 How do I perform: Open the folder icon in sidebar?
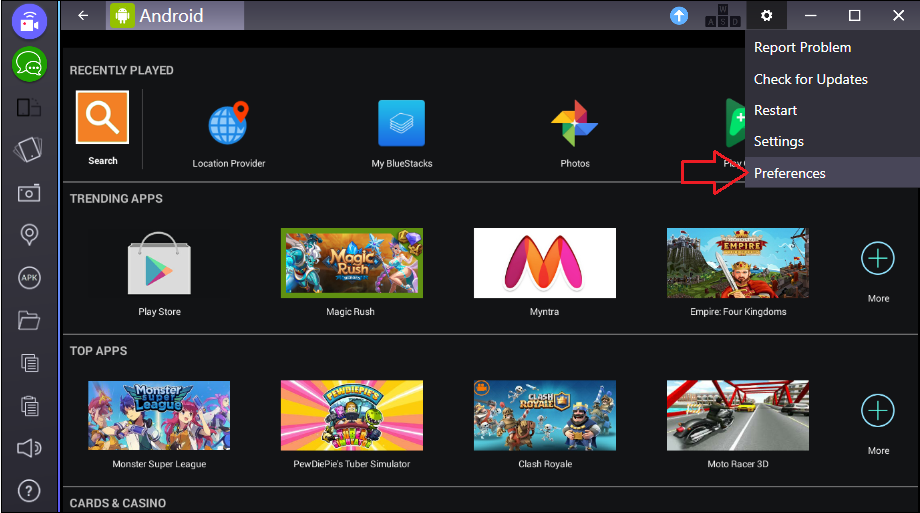pyautogui.click(x=29, y=321)
